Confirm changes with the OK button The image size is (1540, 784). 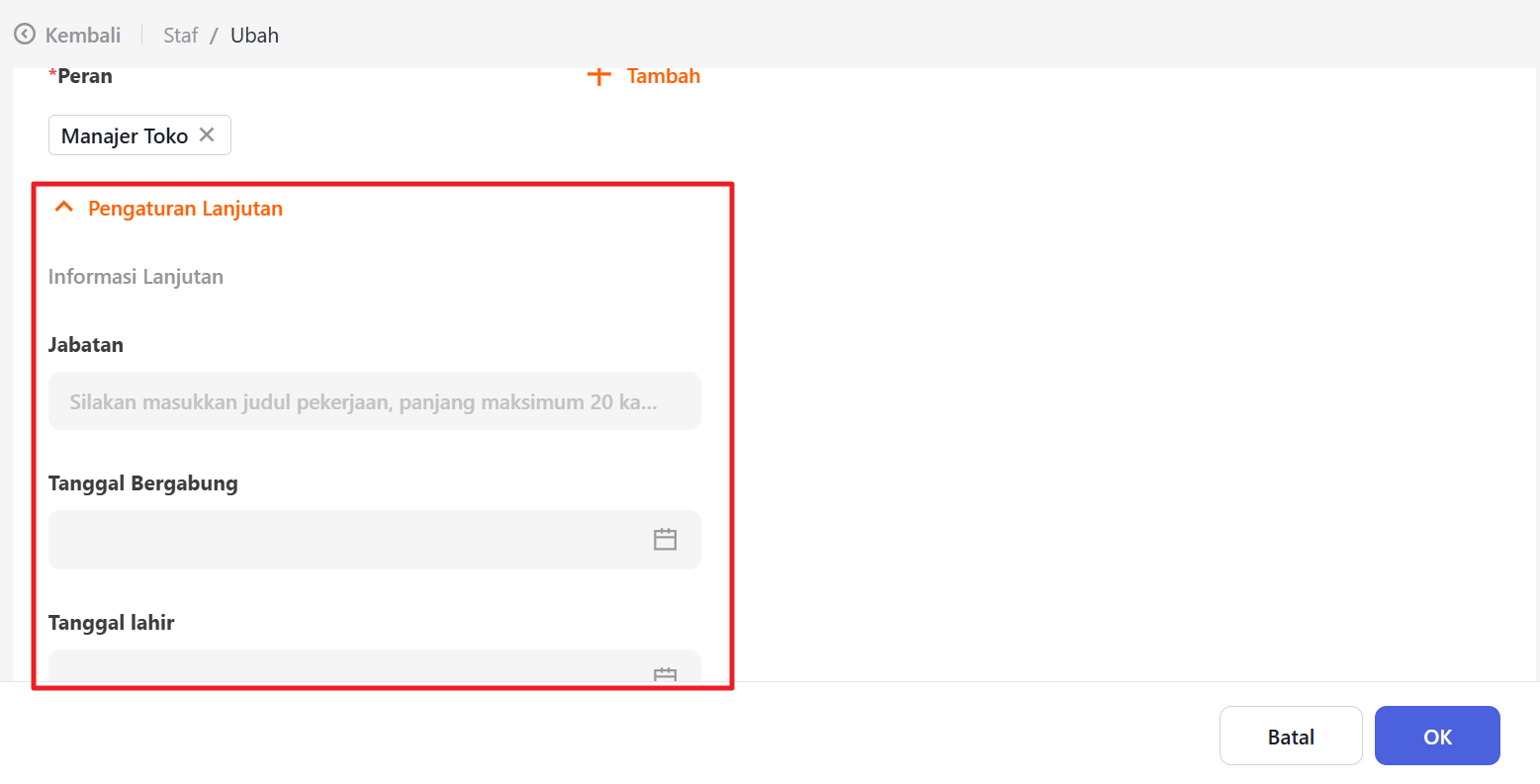pyautogui.click(x=1436, y=737)
